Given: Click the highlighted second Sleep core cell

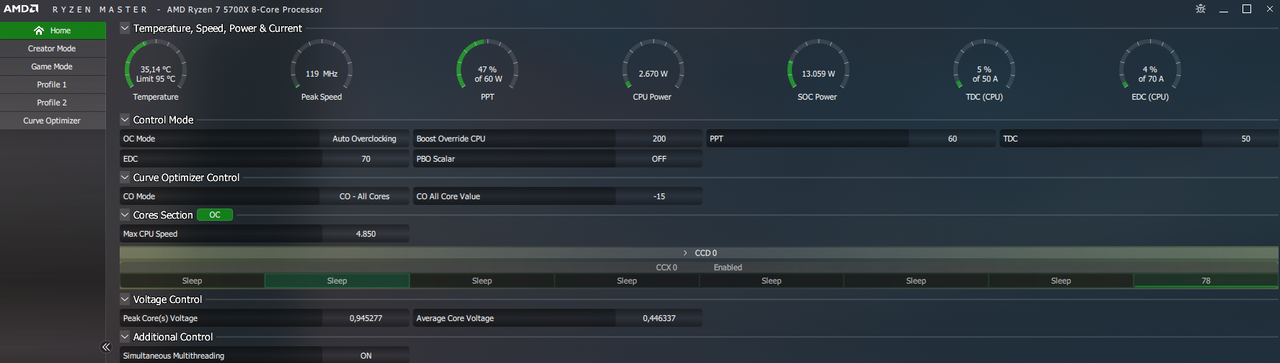Looking at the screenshot, I should (x=337, y=281).
